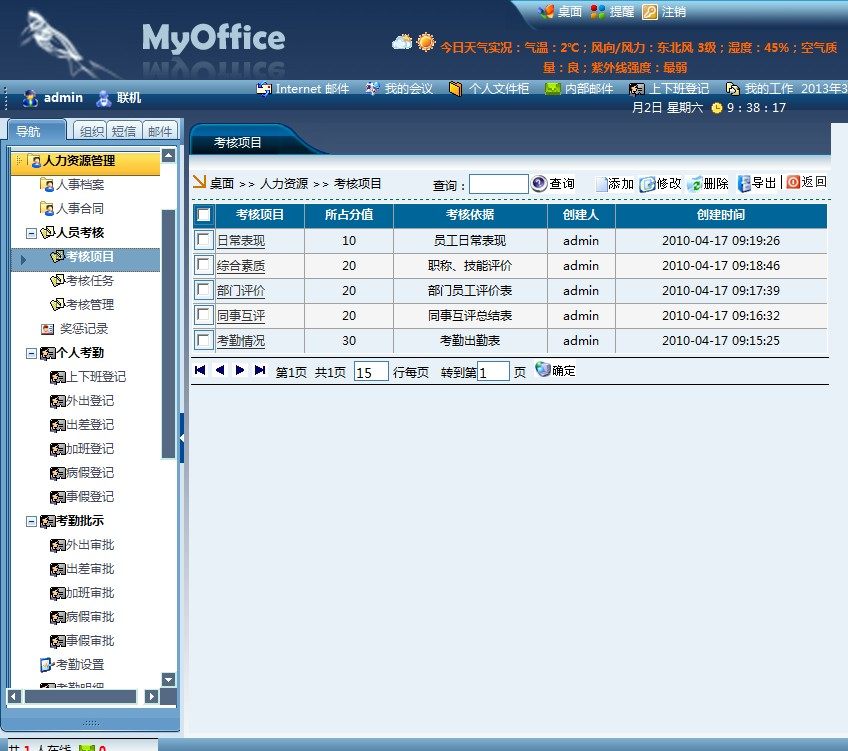The width and height of the screenshot is (848, 751).
Task: Click the 返回 return icon
Action: [793, 182]
